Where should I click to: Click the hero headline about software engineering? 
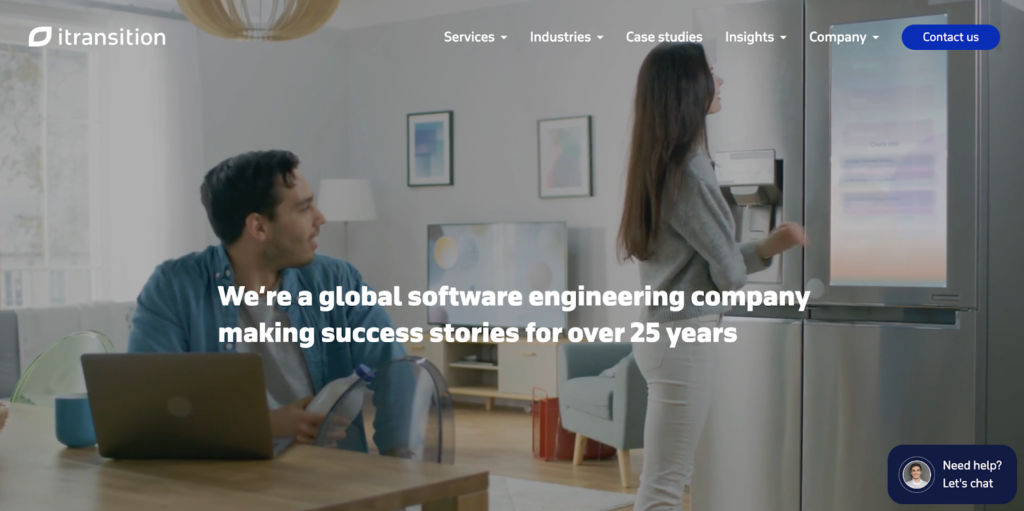[513, 314]
